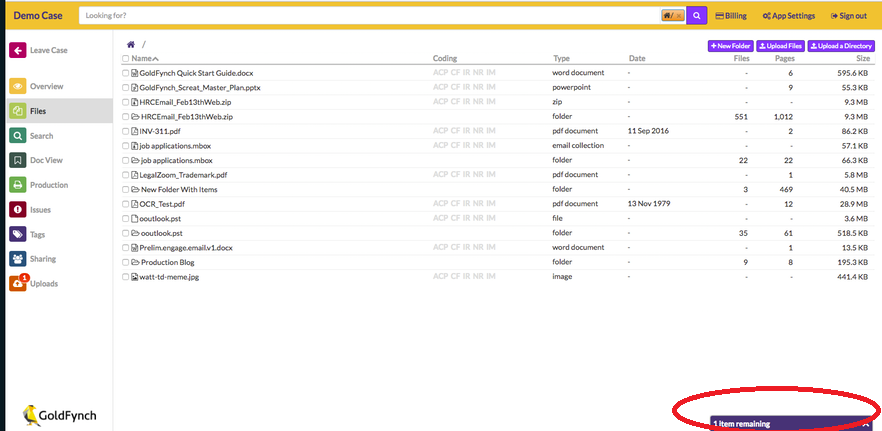Click the purple search magnifier button
Screen dimensions: 882x431
click(x=696, y=16)
